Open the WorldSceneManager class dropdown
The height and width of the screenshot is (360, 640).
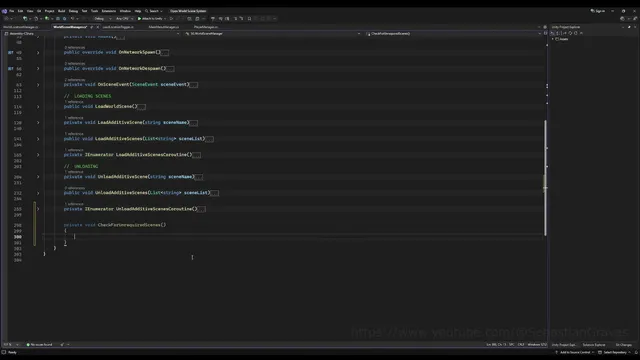point(273,33)
